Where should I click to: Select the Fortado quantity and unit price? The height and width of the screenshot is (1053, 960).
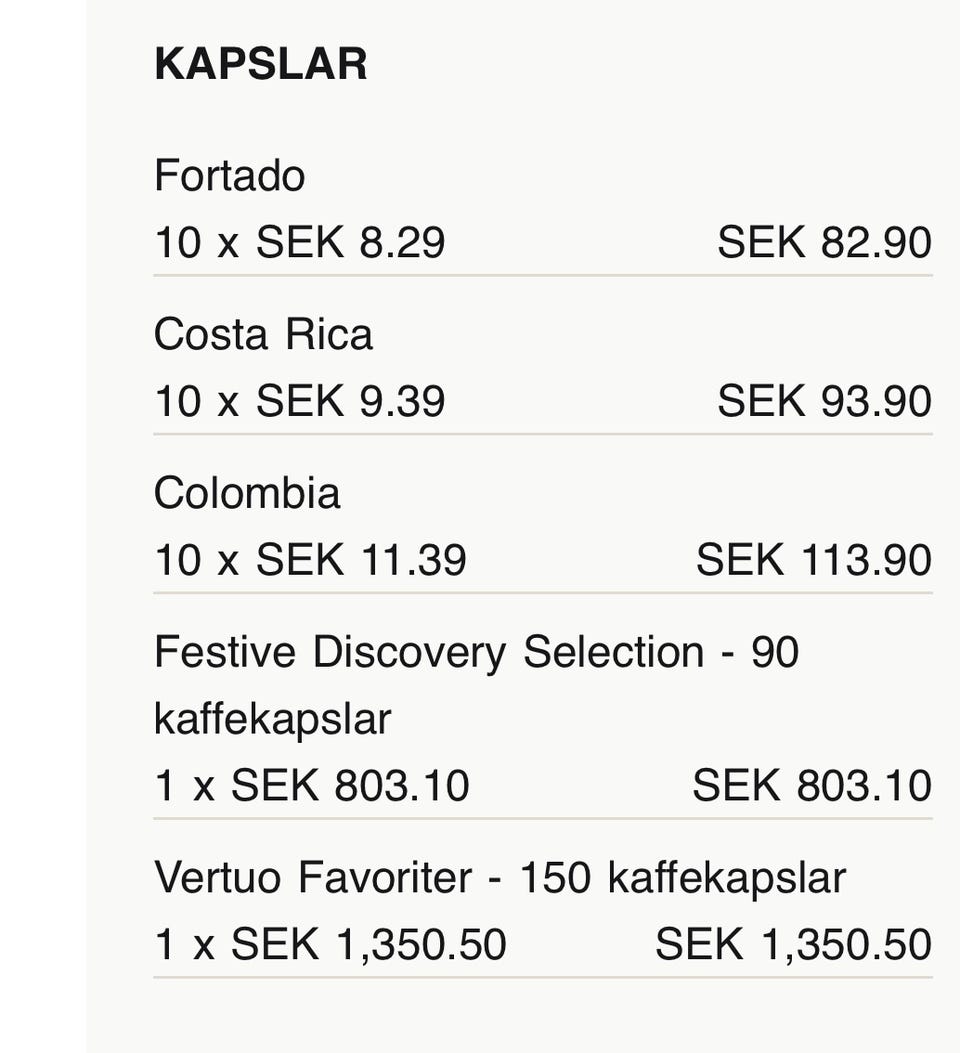click(x=299, y=243)
